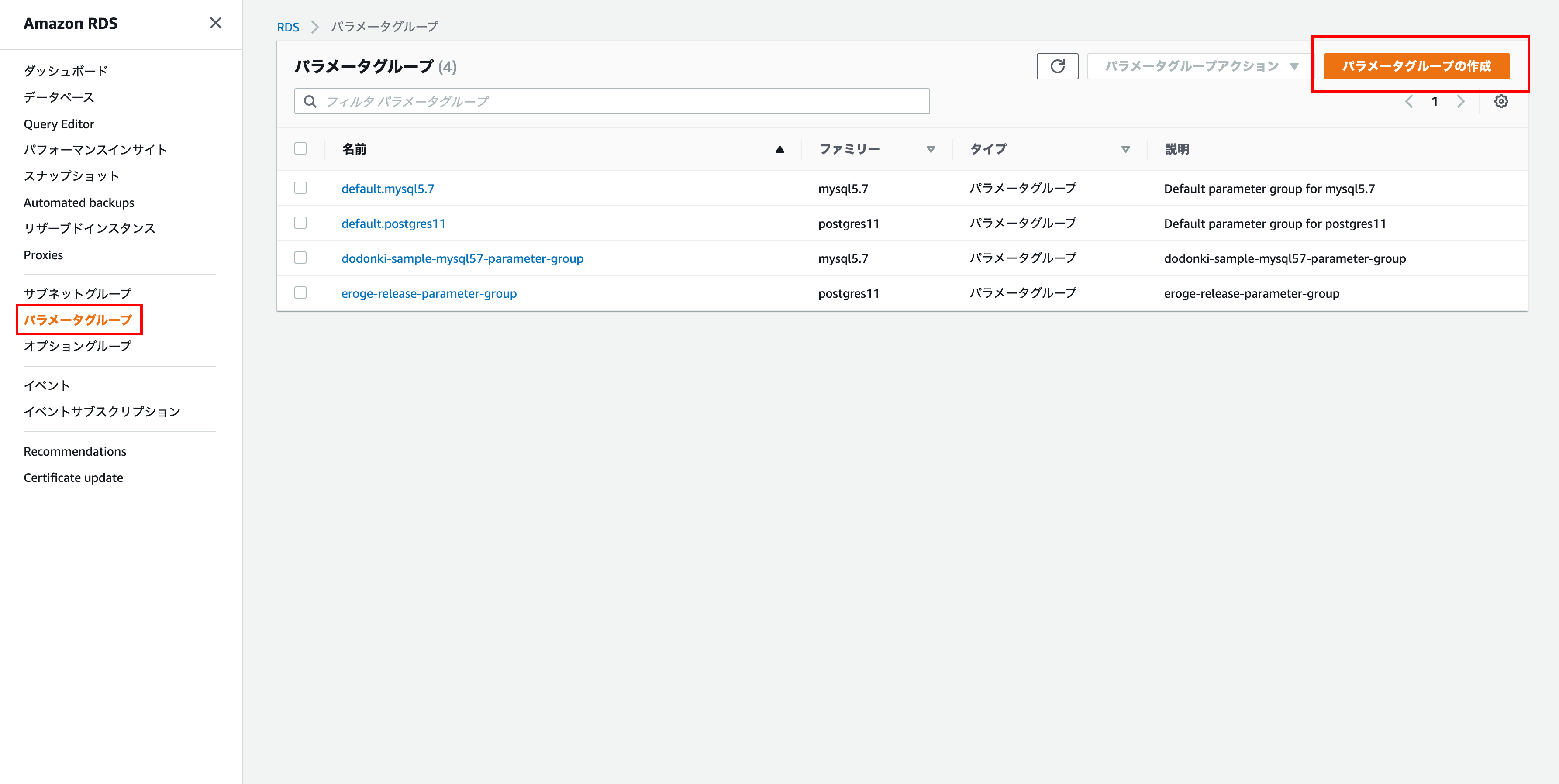The image size is (1559, 784).
Task: Sort ascending by 名前 column arrow
Action: click(x=779, y=149)
